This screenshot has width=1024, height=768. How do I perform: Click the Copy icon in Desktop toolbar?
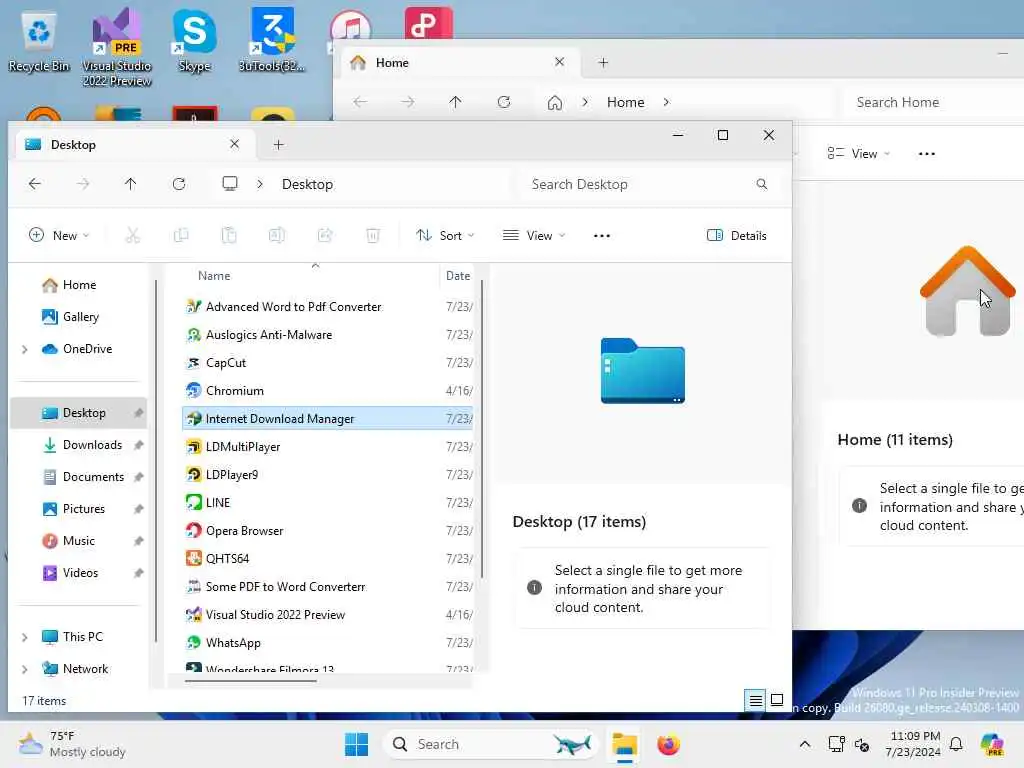[181, 235]
